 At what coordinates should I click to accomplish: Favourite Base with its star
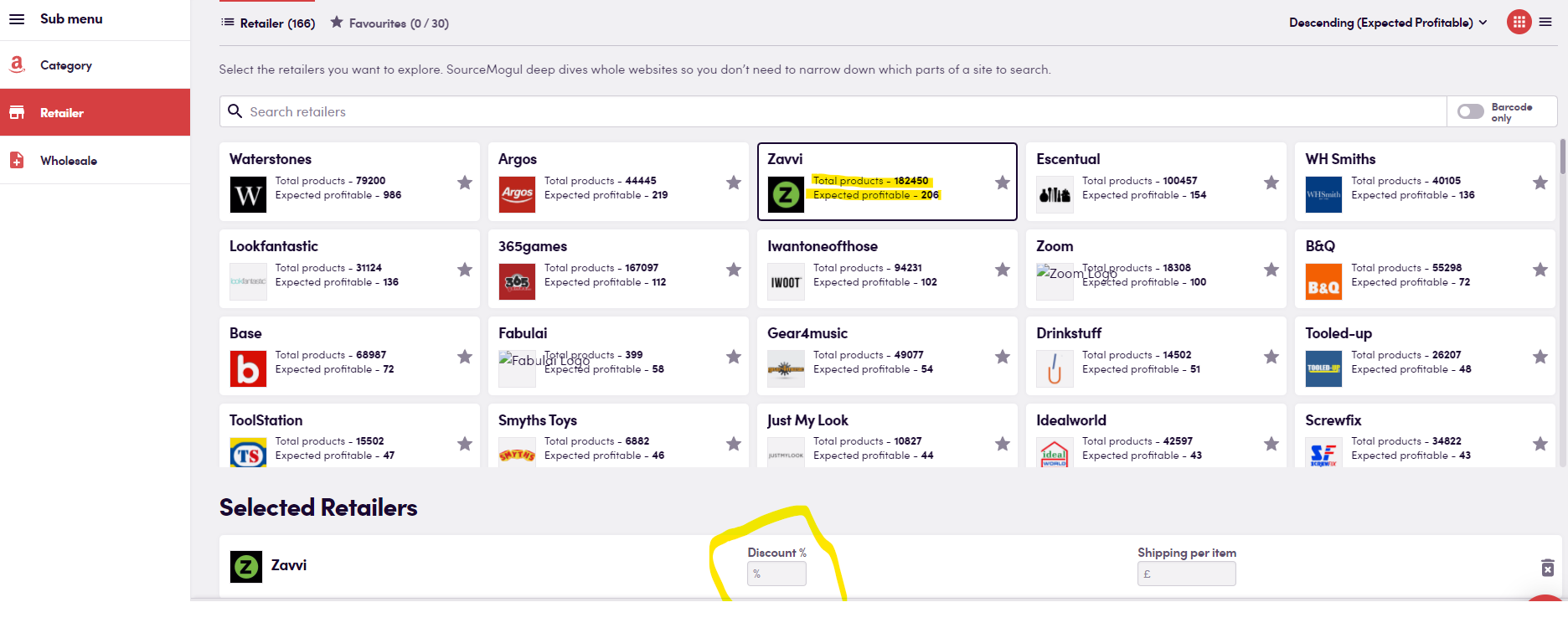(465, 357)
